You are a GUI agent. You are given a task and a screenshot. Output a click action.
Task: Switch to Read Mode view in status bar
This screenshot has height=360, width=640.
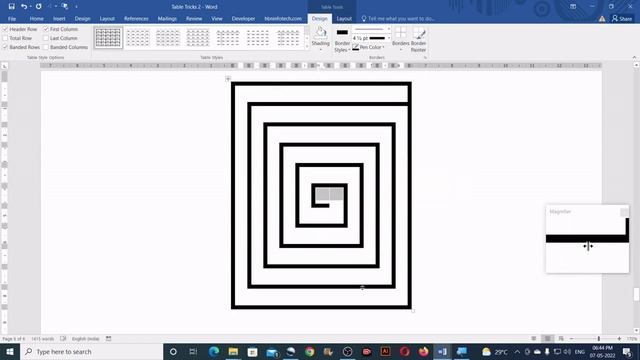(x=534, y=339)
